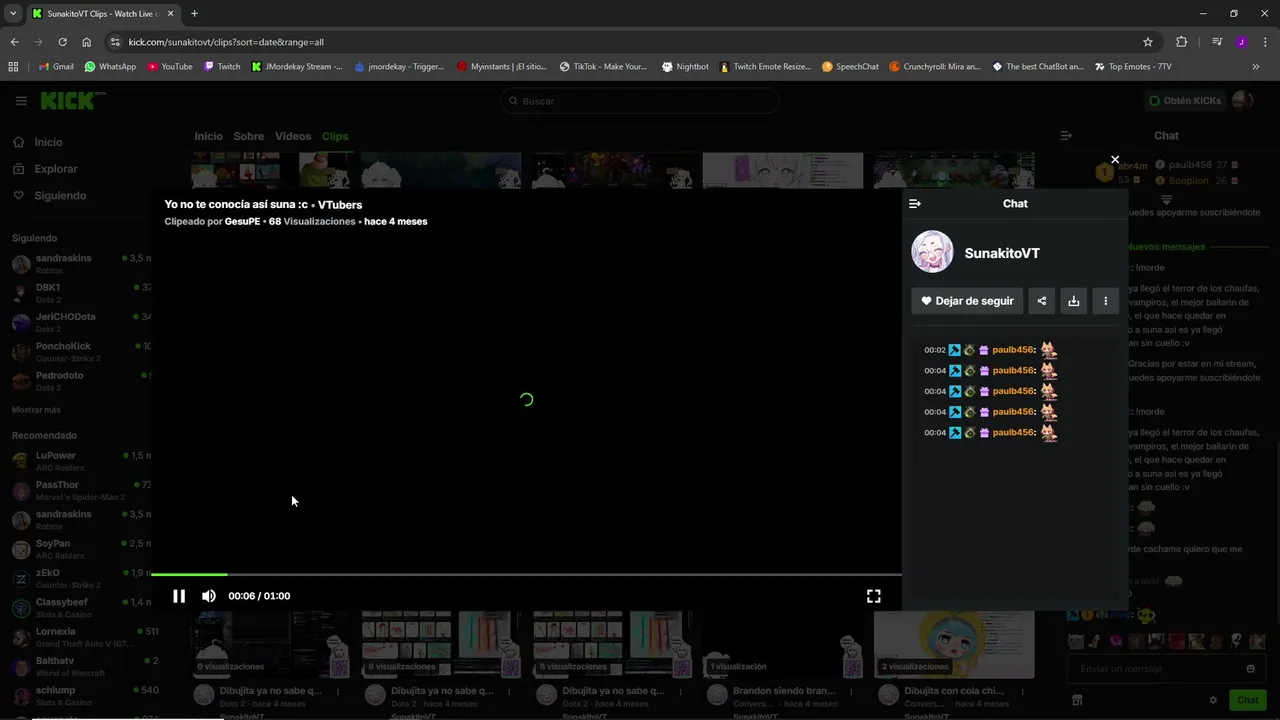Open SunakitoVT profile avatar

[932, 252]
